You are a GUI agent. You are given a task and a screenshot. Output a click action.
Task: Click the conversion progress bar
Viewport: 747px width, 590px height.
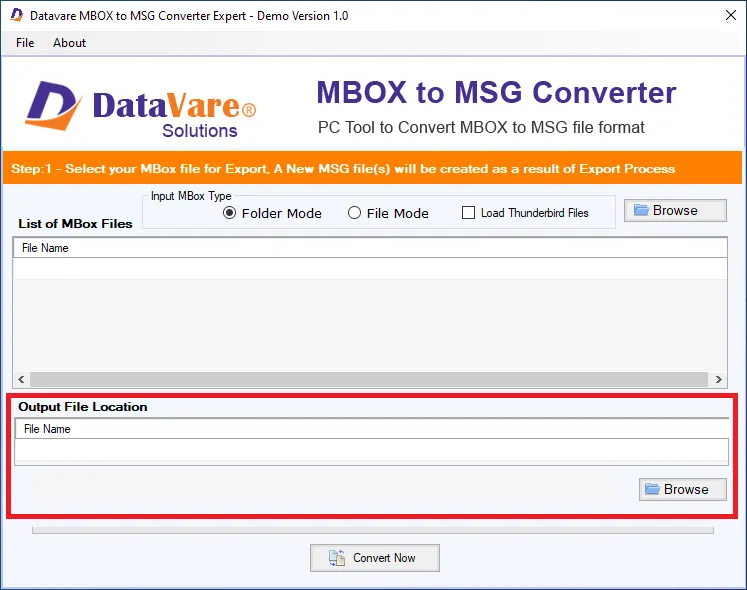tap(373, 530)
